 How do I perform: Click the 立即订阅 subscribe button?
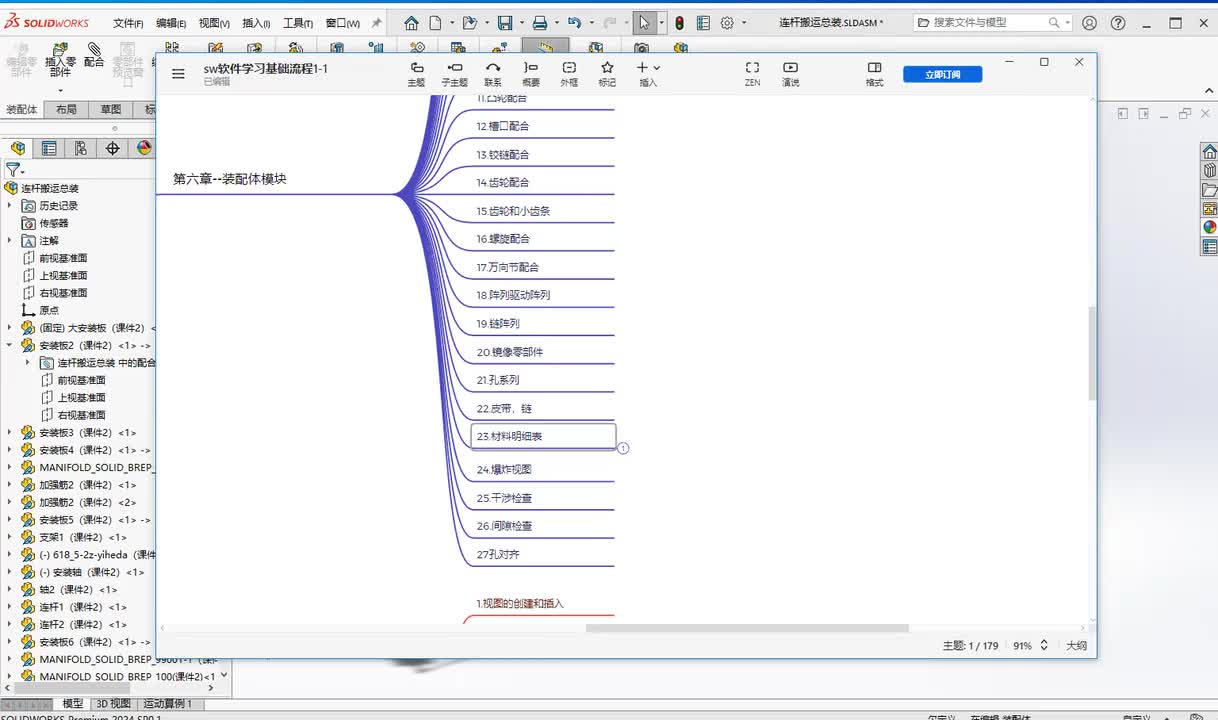[942, 74]
